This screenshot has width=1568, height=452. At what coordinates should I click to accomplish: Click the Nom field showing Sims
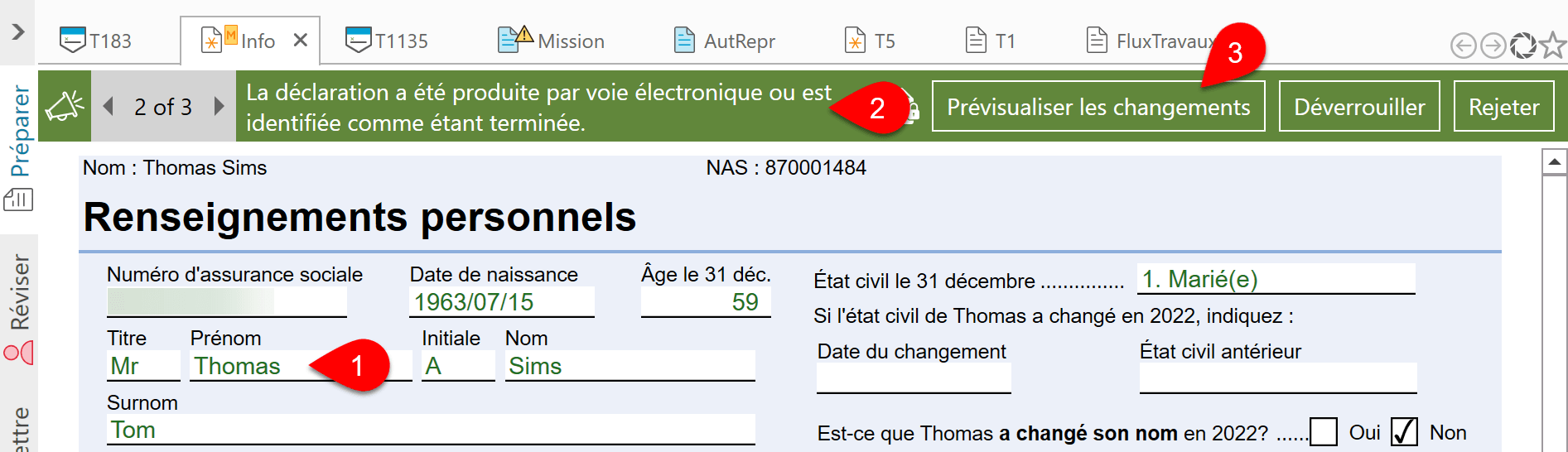[630, 366]
